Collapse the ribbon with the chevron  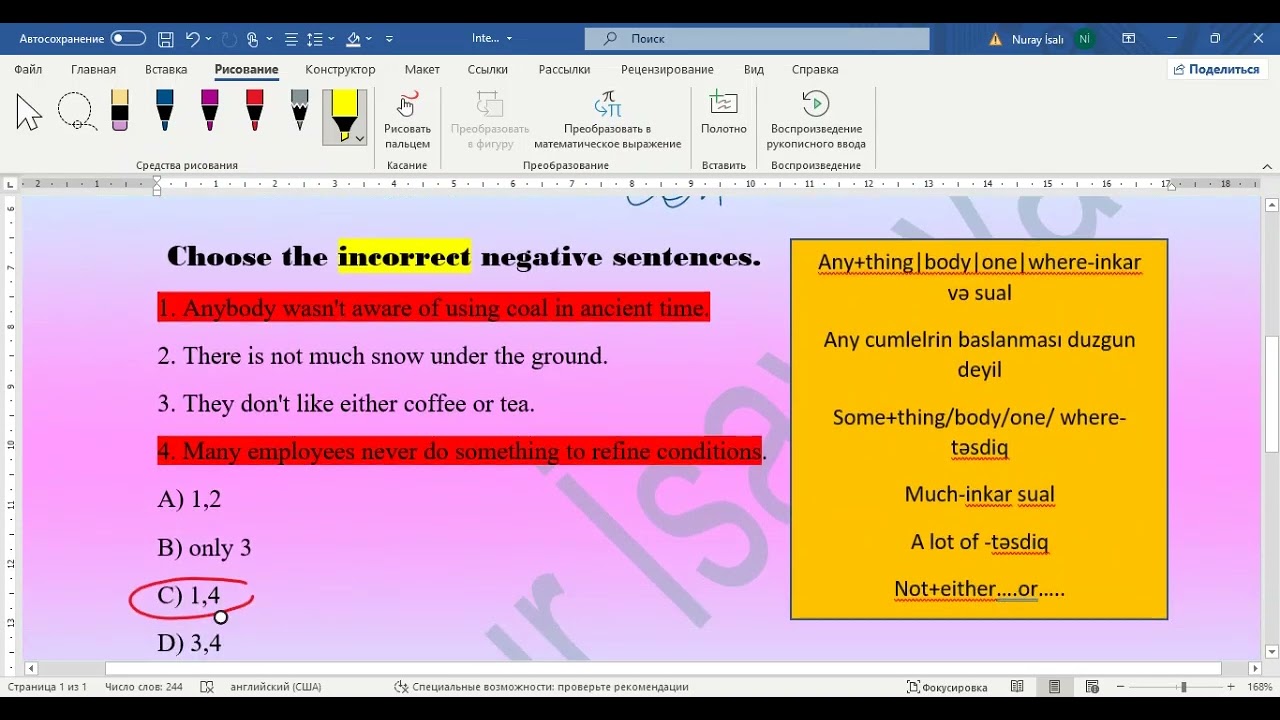pos(1267,166)
